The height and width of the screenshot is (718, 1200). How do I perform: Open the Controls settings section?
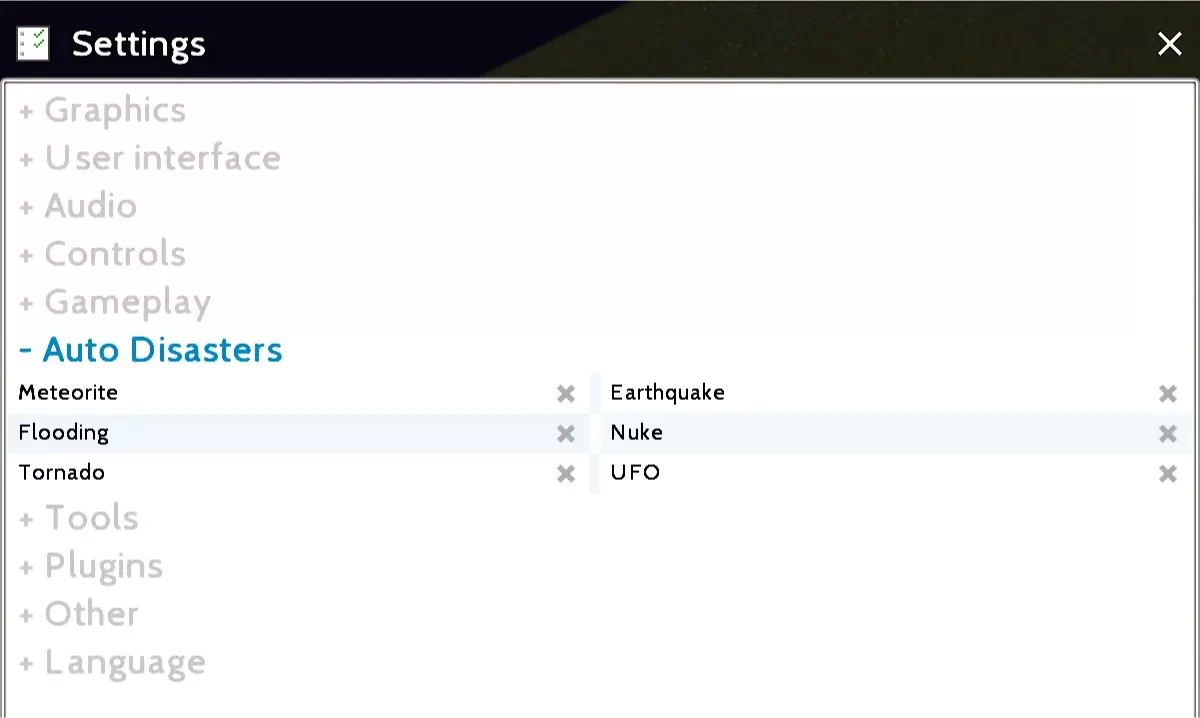click(103, 254)
